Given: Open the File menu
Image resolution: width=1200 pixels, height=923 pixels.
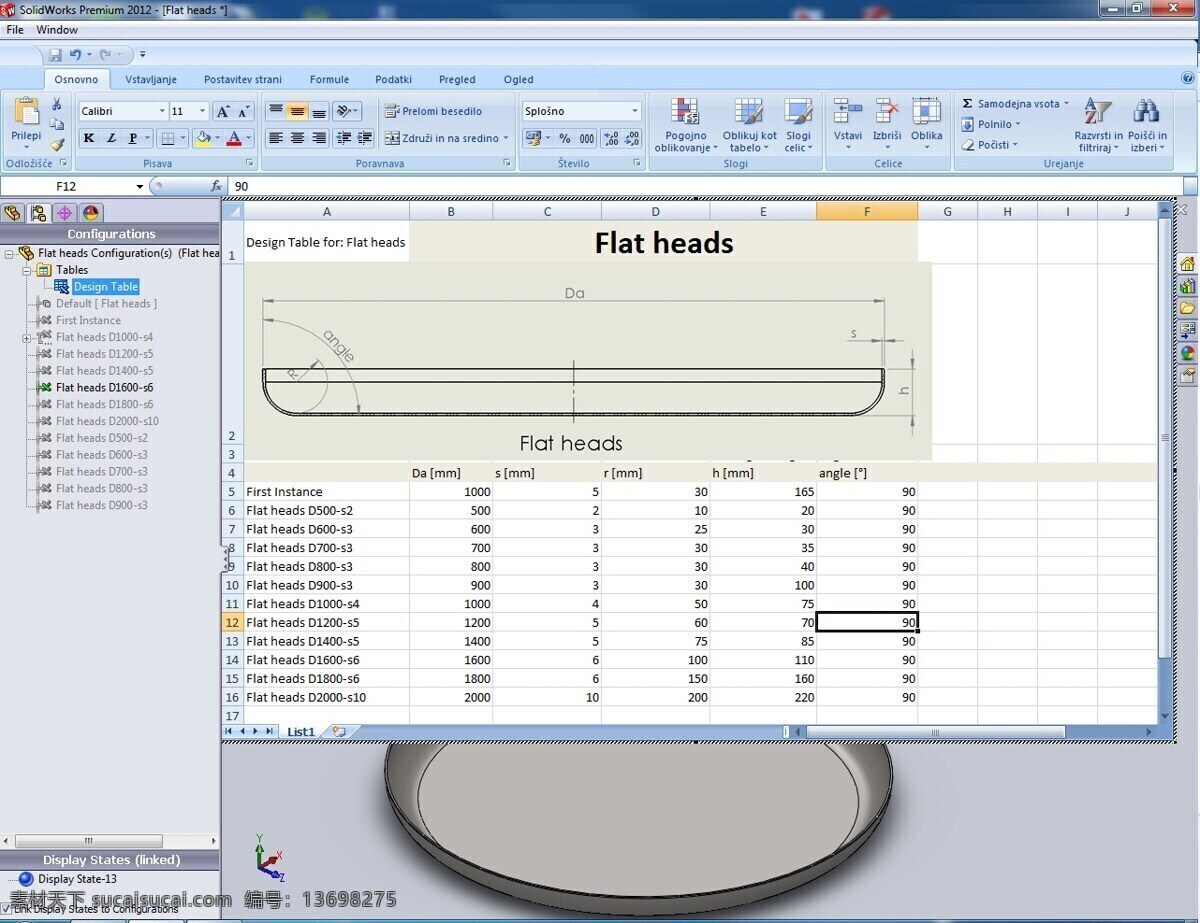Looking at the screenshot, I should 15,30.
